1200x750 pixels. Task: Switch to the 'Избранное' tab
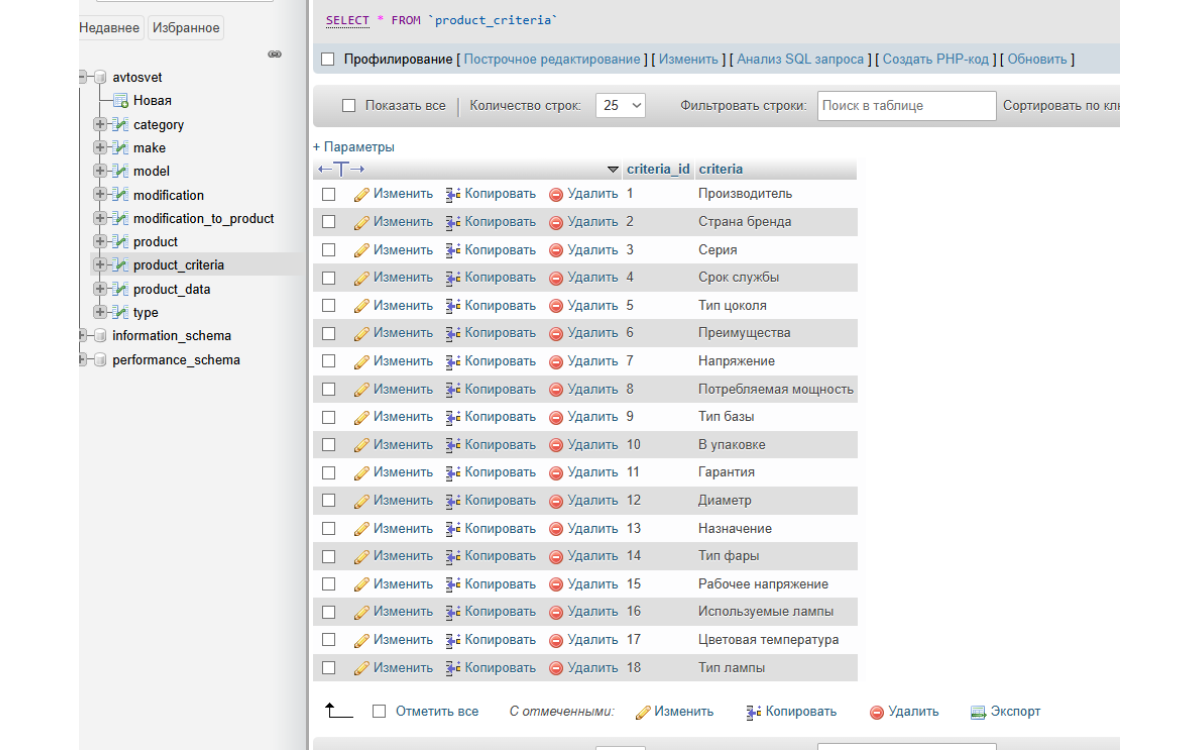tap(186, 28)
